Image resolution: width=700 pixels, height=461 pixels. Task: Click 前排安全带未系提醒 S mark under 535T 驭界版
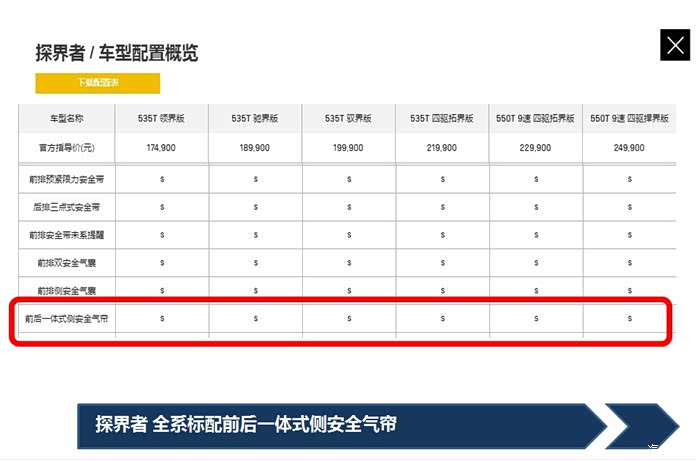pos(349,235)
